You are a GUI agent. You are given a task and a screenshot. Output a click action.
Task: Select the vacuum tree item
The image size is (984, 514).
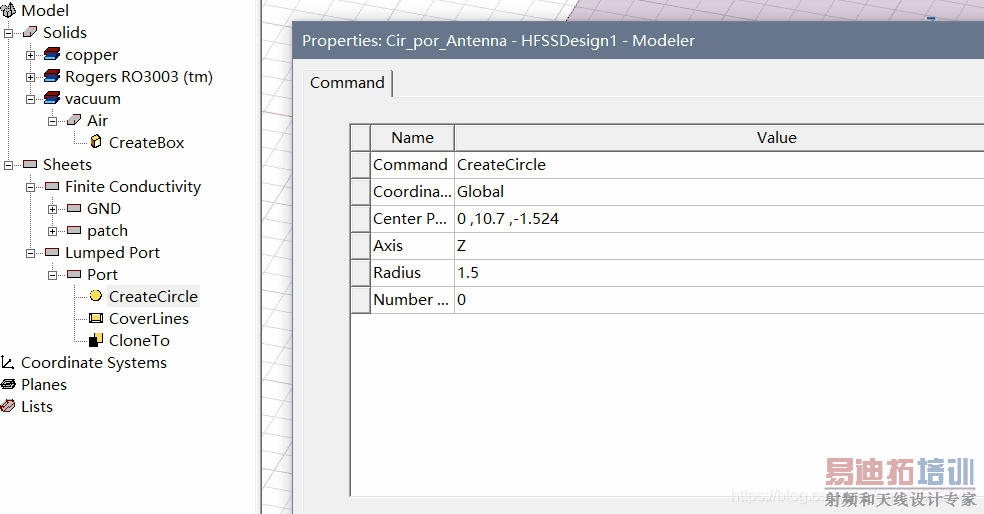[92, 99]
